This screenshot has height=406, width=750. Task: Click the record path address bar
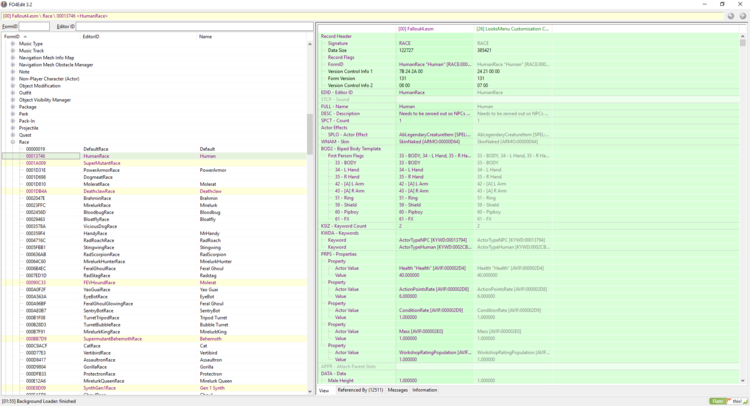pos(363,16)
